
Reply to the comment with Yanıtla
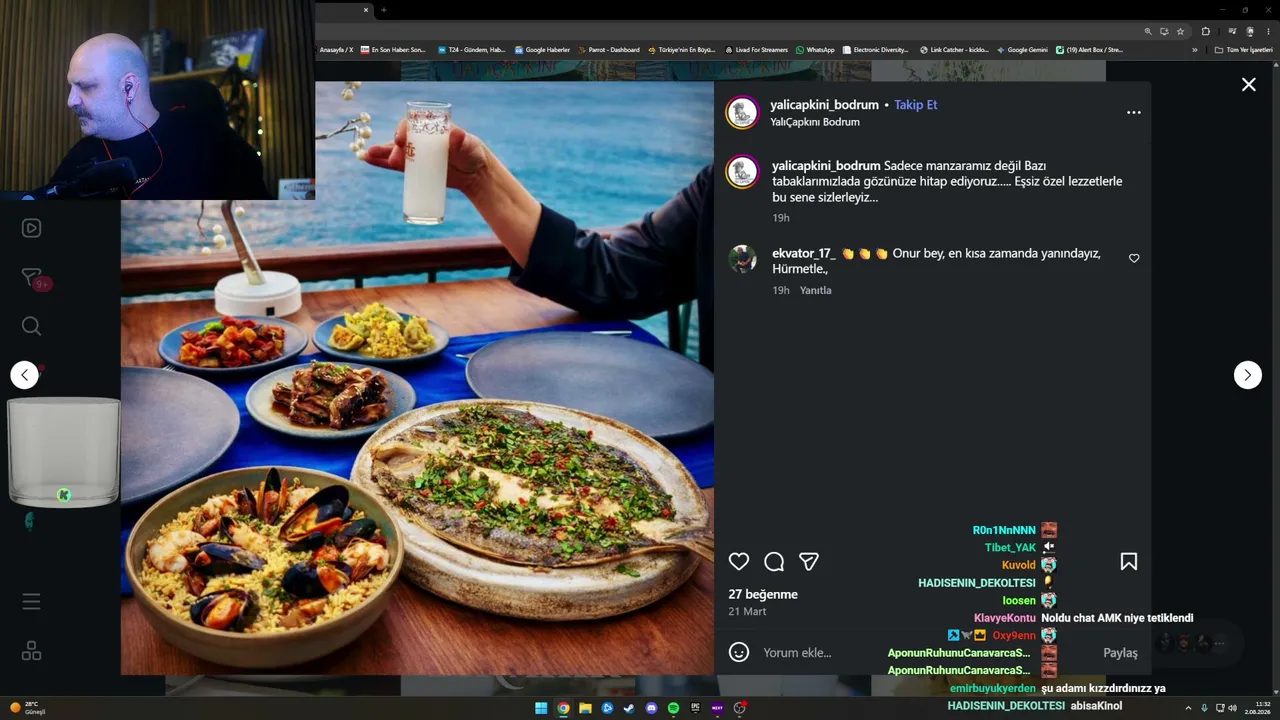(816, 290)
